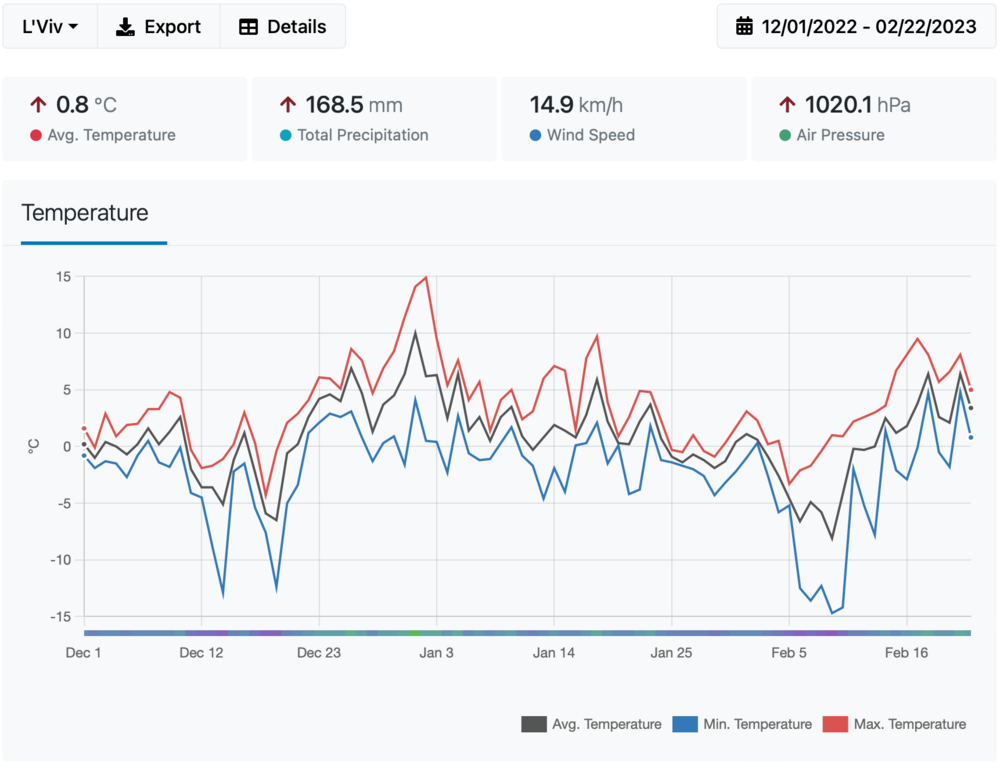Select the Temperature tab
The width and height of the screenshot is (1000, 773).
point(85,213)
